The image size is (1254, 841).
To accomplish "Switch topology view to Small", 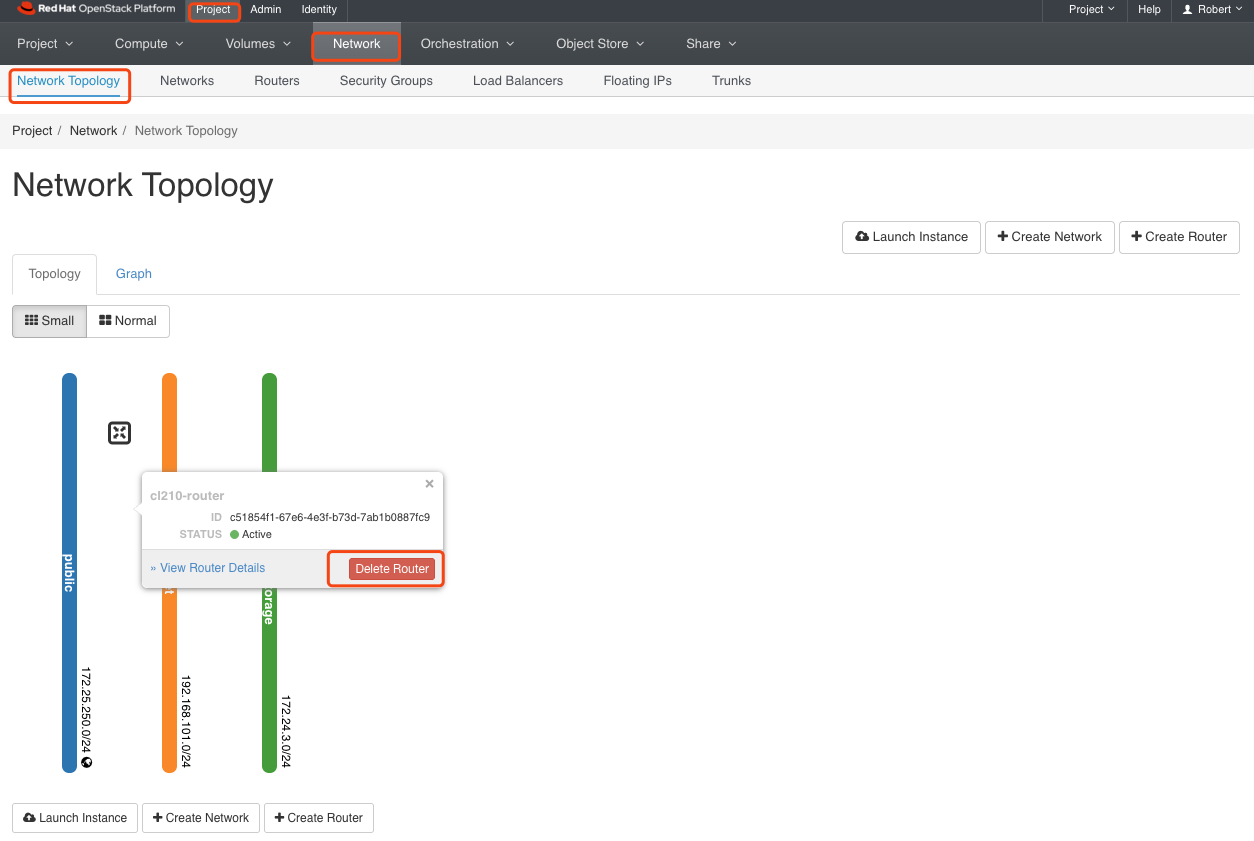I will tap(49, 321).
